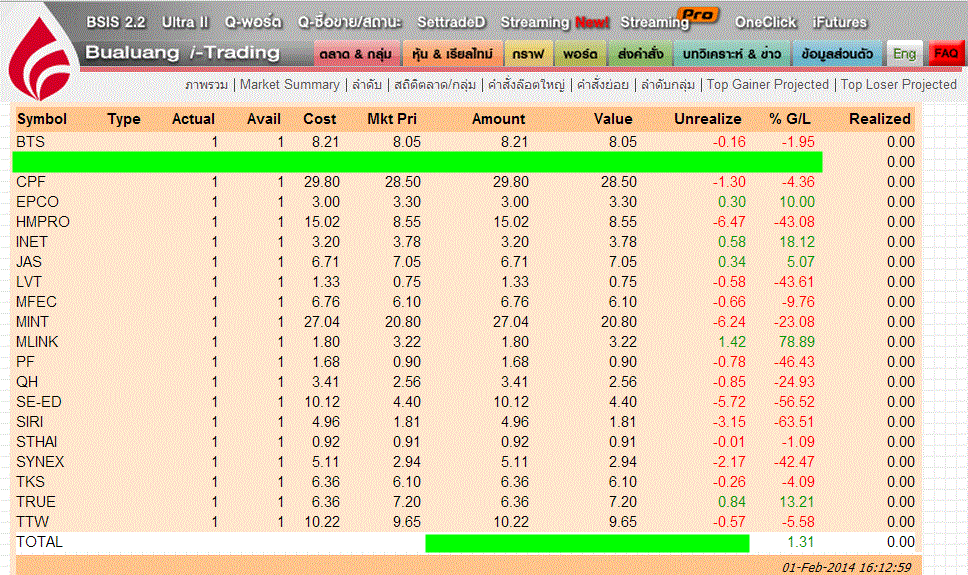This screenshot has width=968, height=575.
Task: Click the red FAQ button
Action: click(945, 53)
